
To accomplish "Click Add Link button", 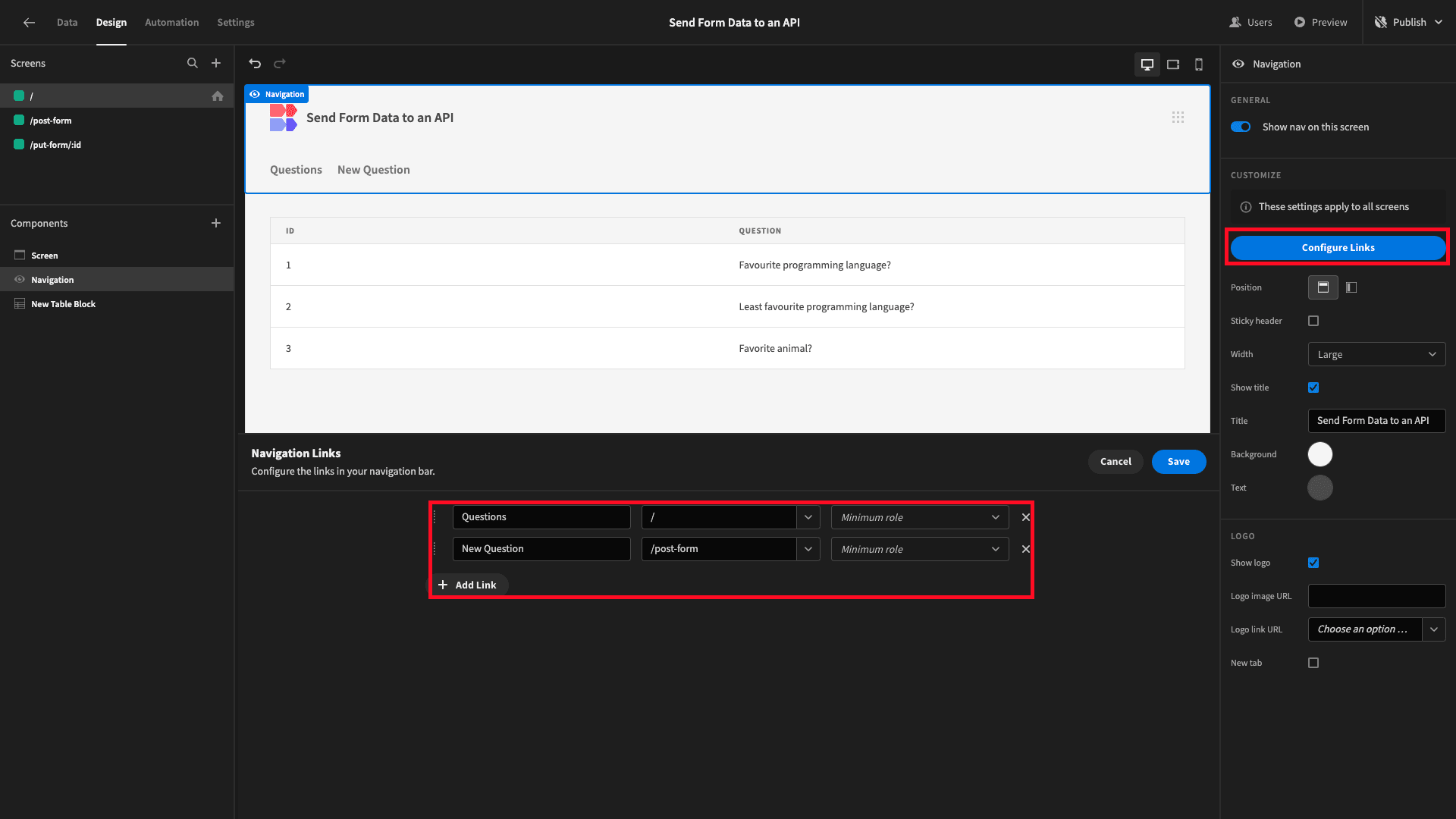I will coord(469,585).
